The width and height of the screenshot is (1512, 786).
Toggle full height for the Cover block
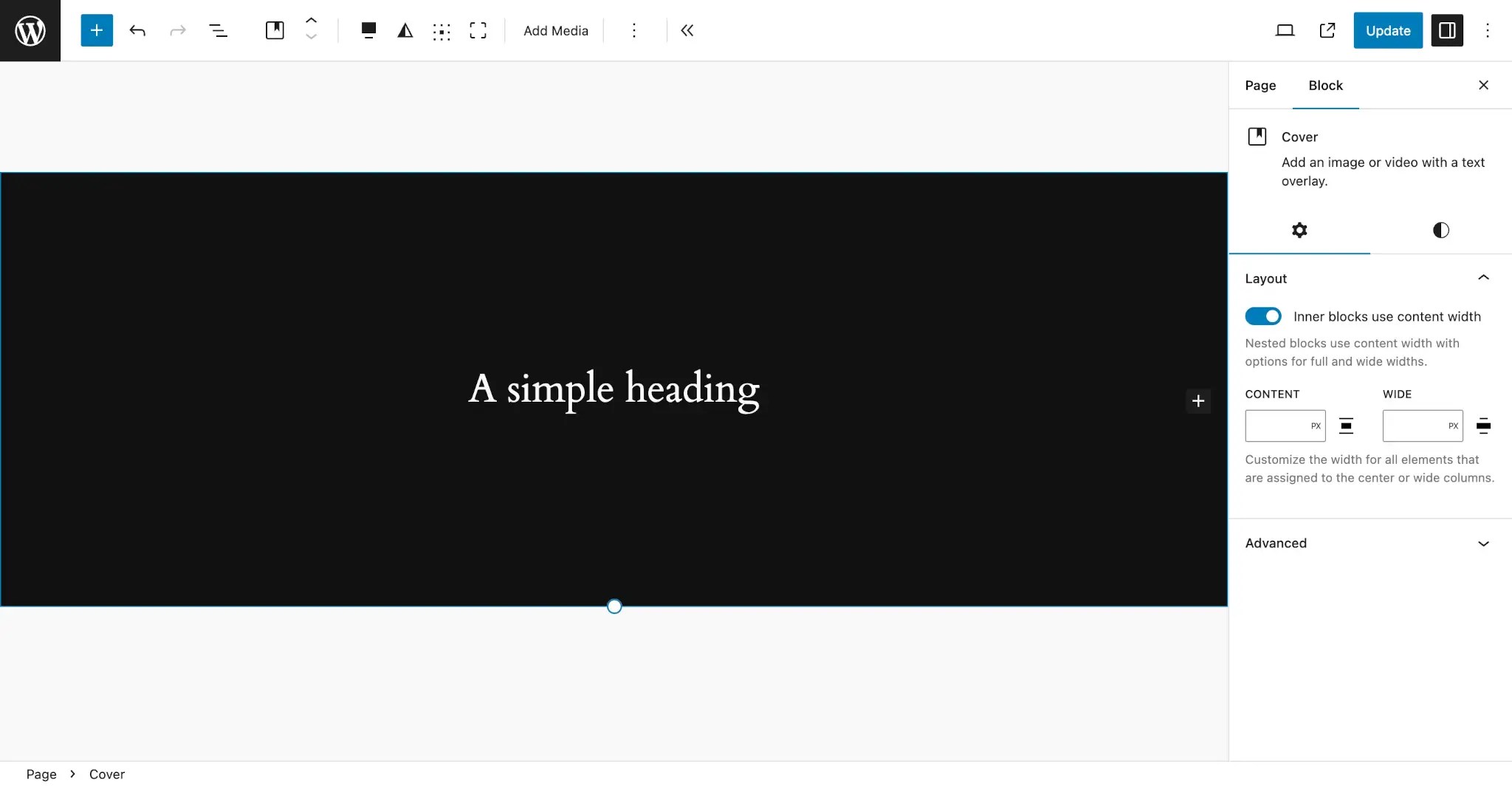[478, 30]
